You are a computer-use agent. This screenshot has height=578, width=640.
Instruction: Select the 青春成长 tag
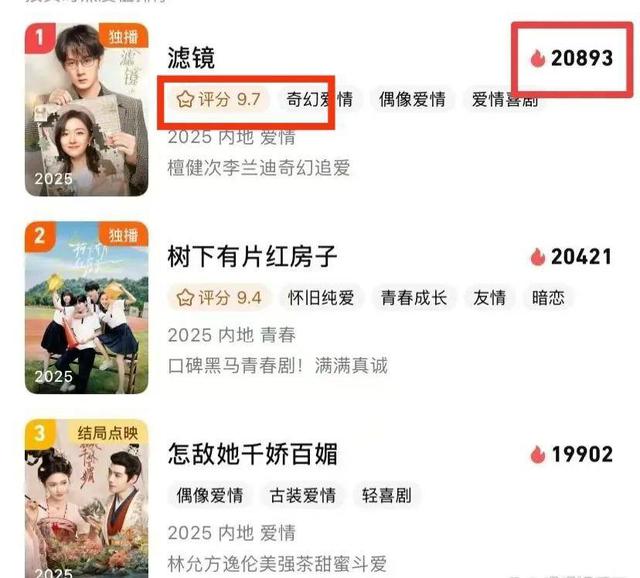413,298
